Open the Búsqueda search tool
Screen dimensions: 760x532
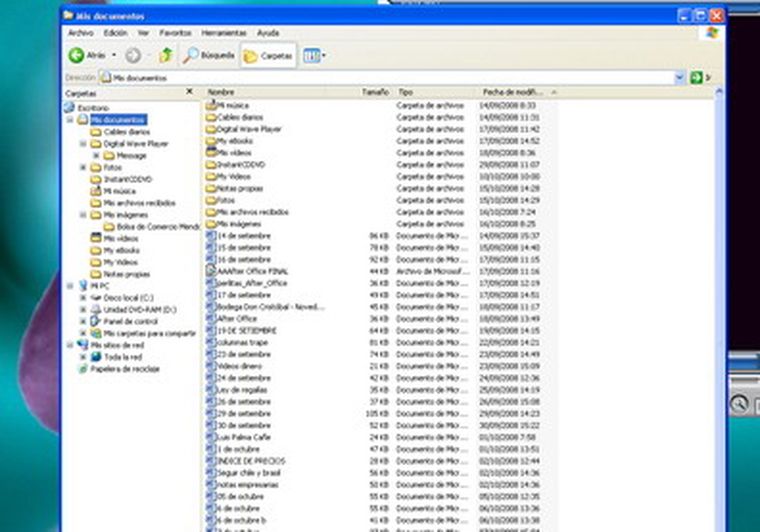click(210, 56)
